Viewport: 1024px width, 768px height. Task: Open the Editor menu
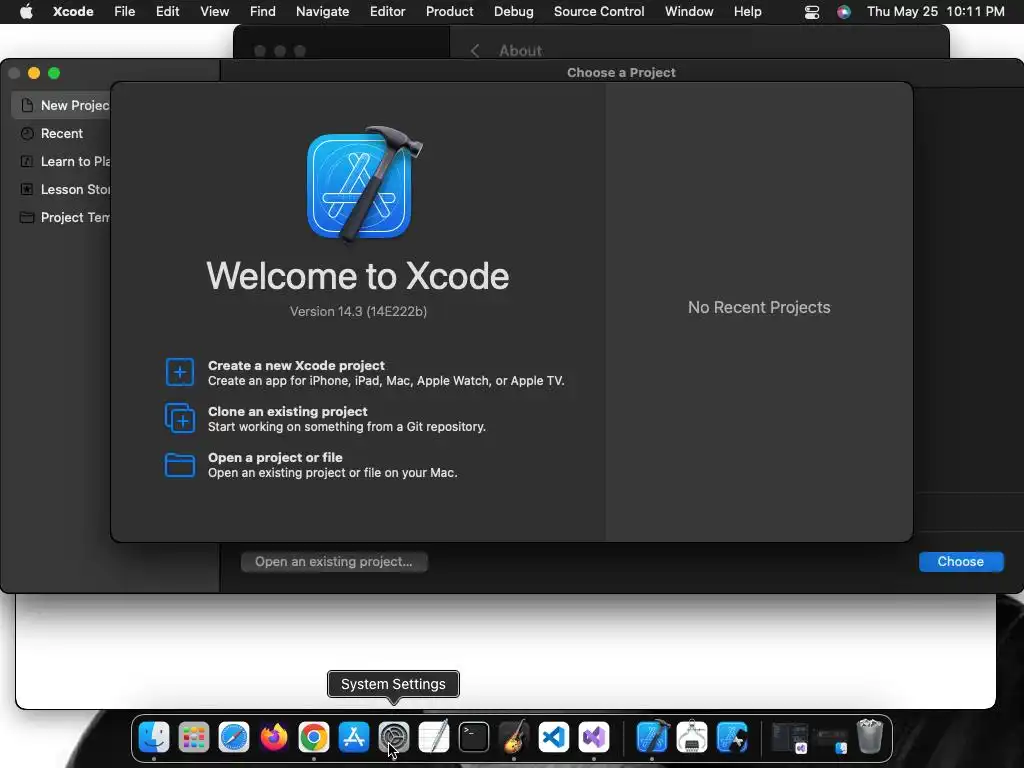pos(387,11)
